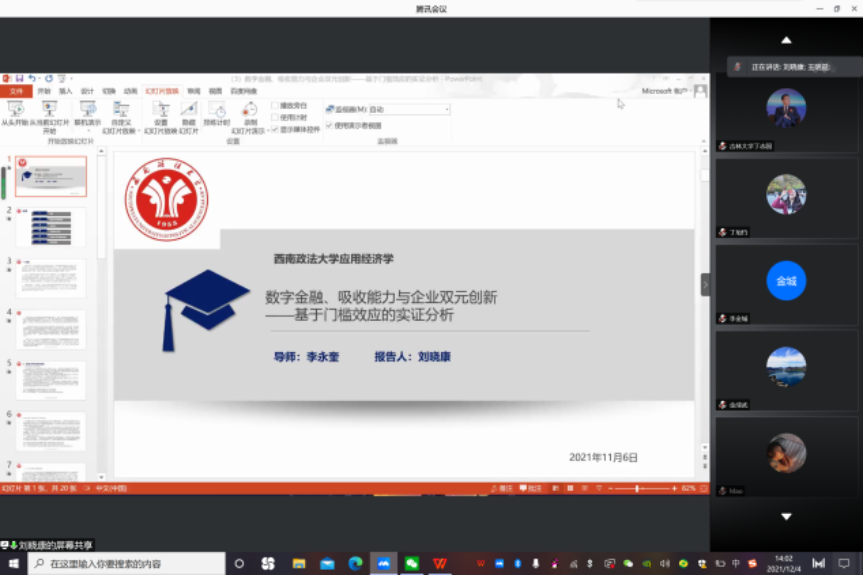Select slide 3 thumbnail in slide panel
The height and width of the screenshot is (576, 863).
[x=51, y=278]
